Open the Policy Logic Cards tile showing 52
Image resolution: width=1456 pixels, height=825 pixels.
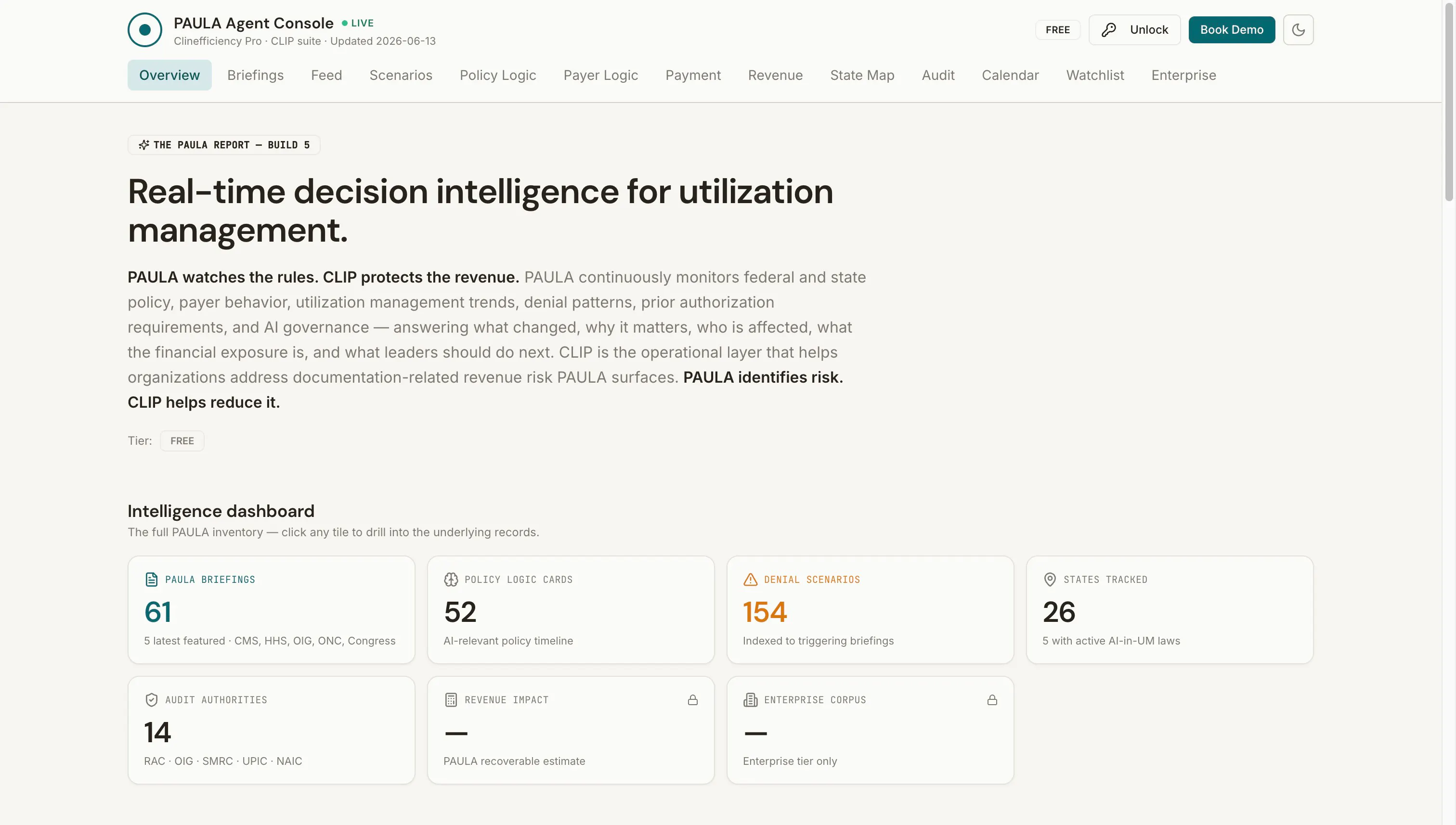coord(571,610)
